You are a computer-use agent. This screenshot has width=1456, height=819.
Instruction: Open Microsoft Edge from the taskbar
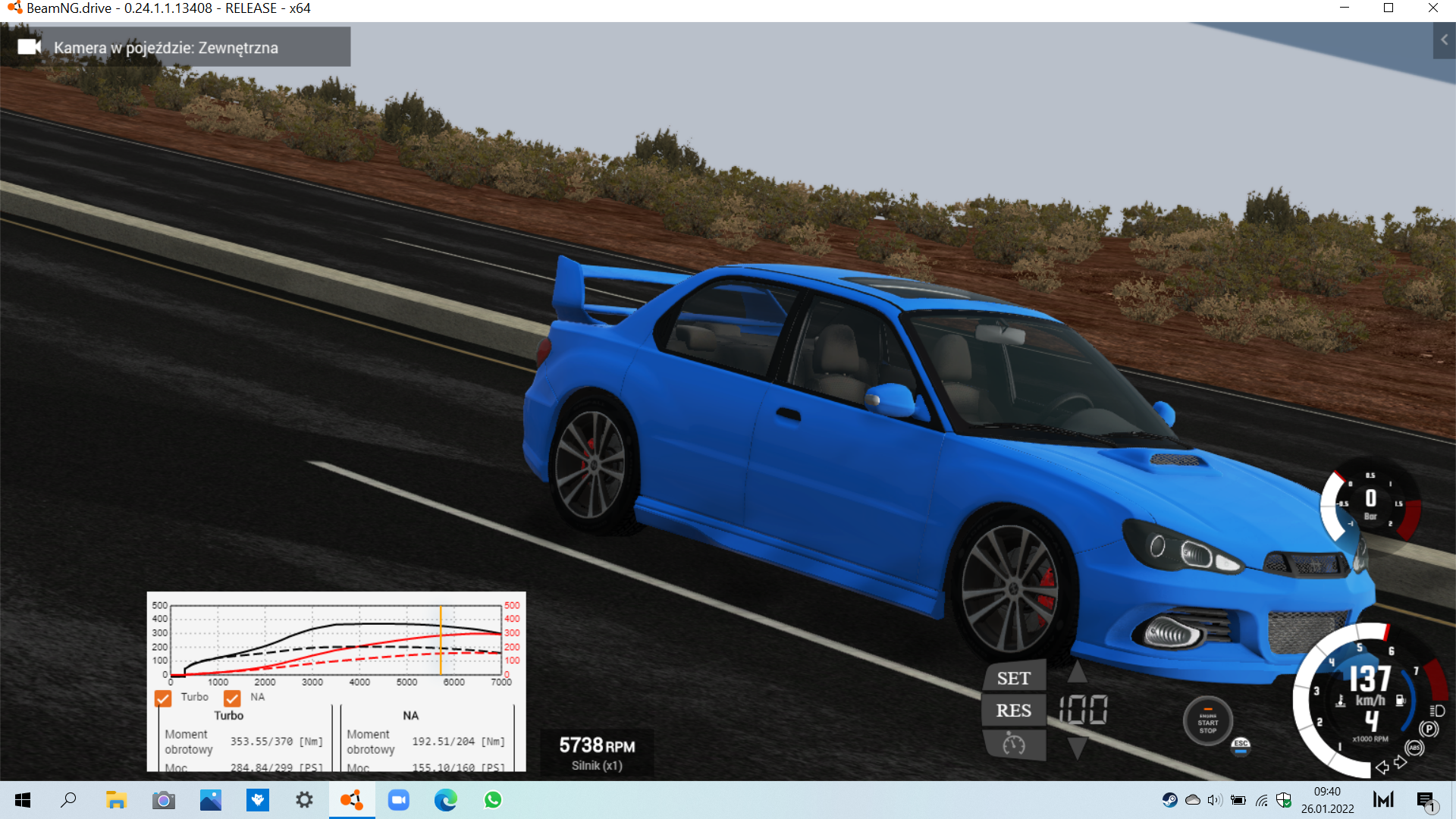pos(446,800)
